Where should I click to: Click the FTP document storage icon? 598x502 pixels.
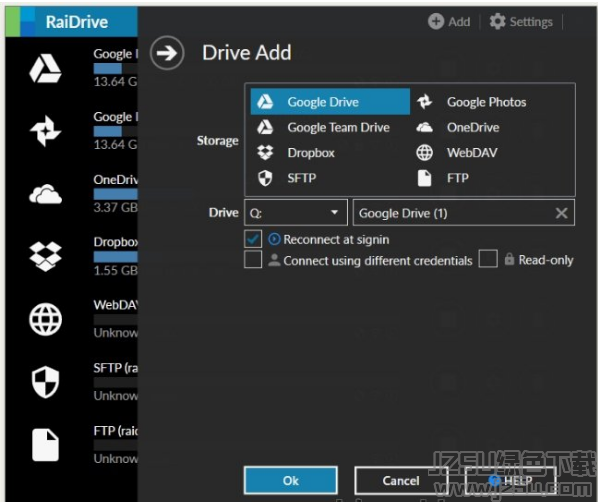pos(424,178)
